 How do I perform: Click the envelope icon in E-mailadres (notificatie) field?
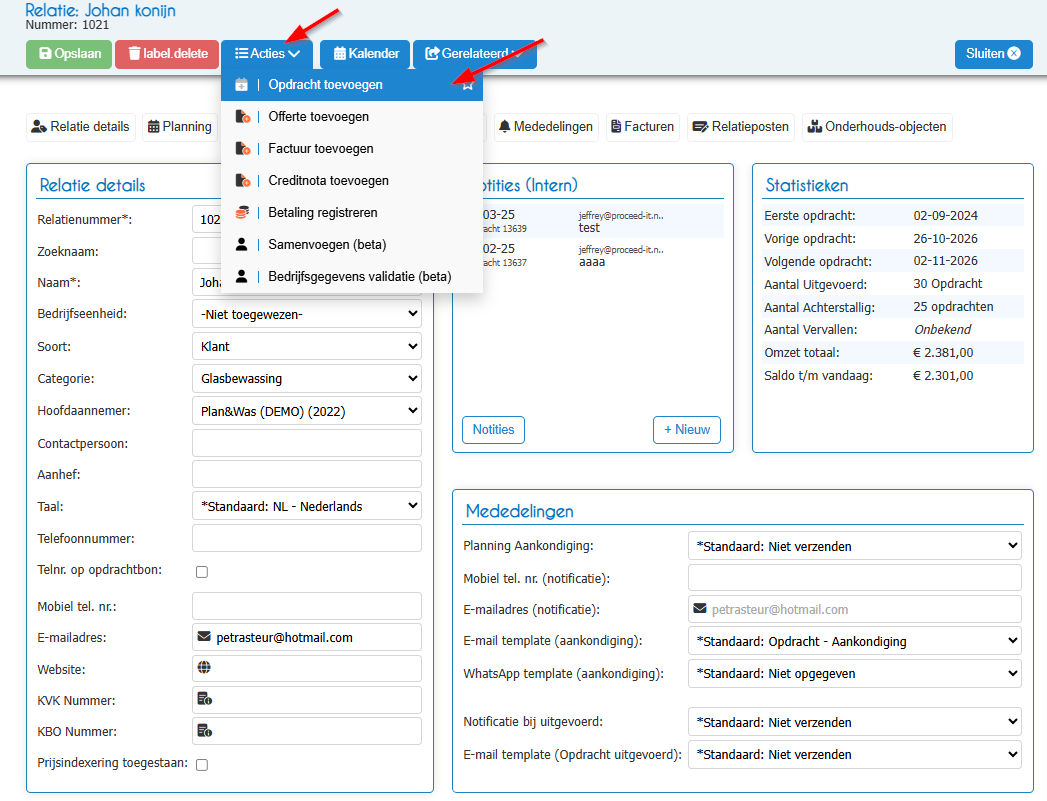[700, 609]
